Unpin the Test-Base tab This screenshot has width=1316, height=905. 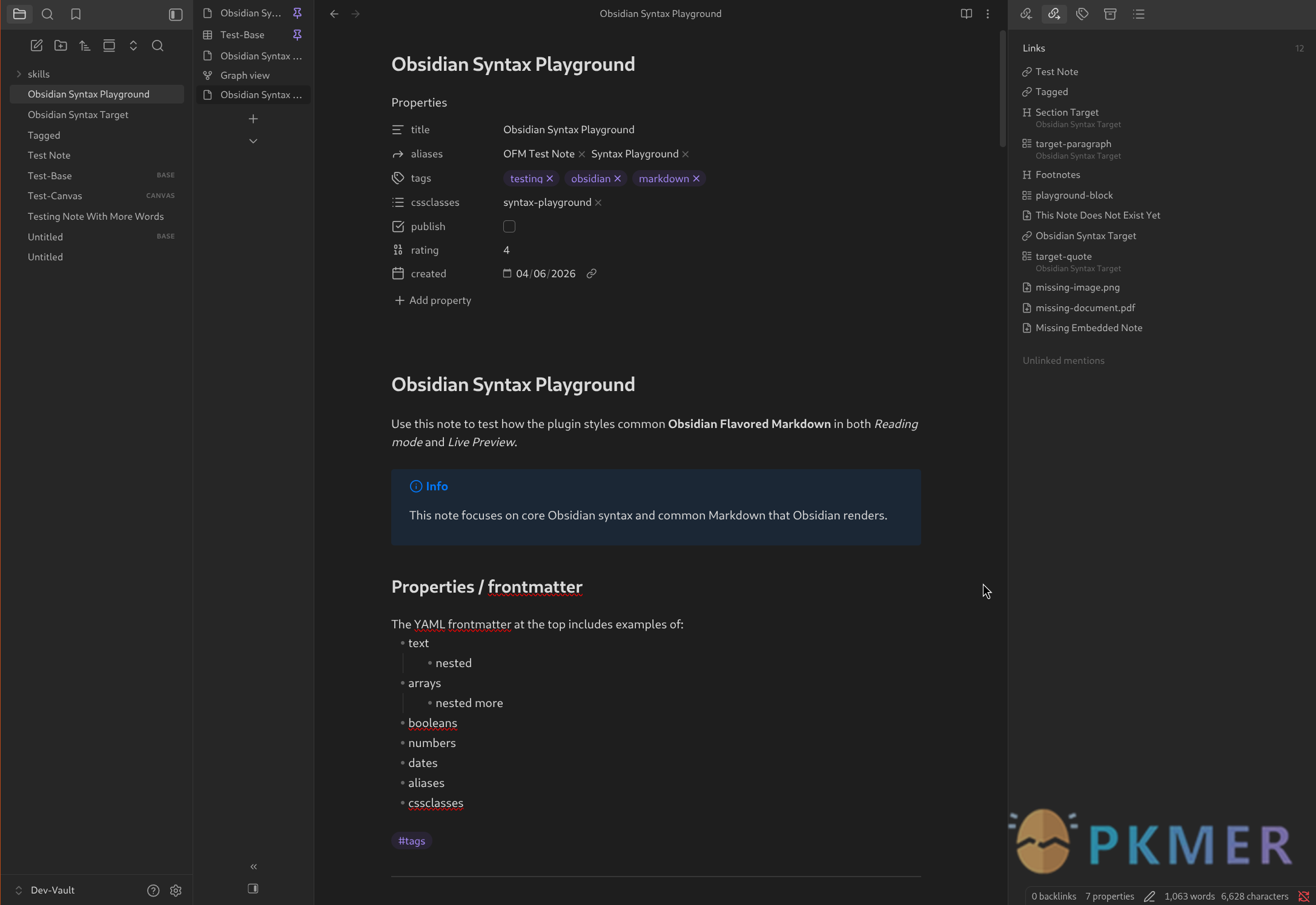tap(297, 35)
